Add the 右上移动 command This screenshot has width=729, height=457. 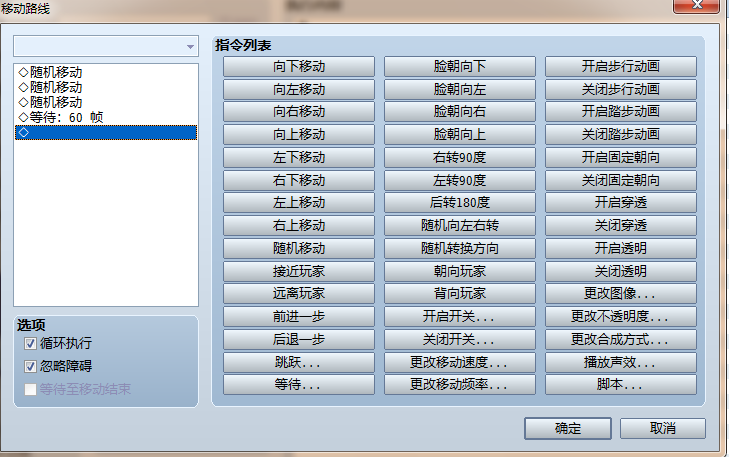(x=298, y=225)
